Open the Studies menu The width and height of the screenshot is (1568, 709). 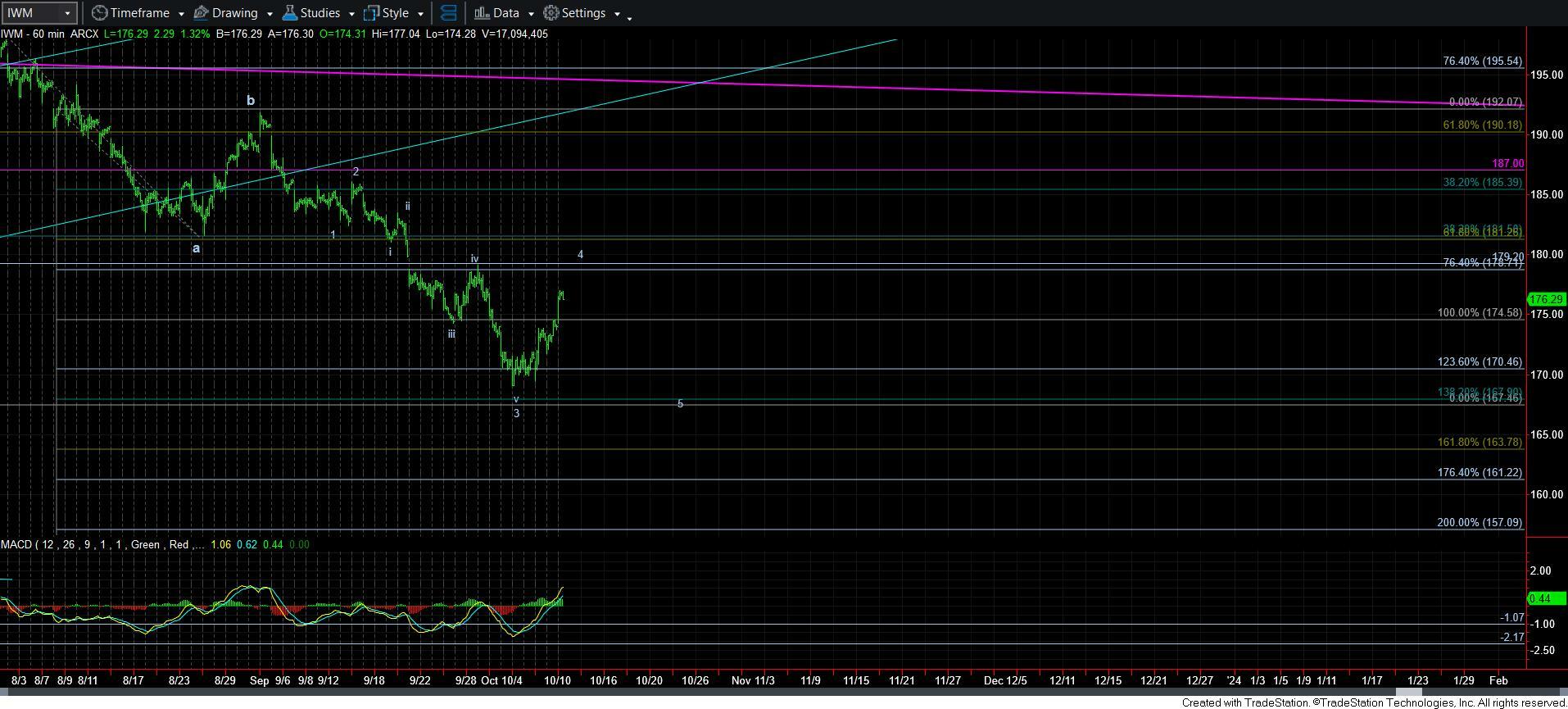(319, 13)
